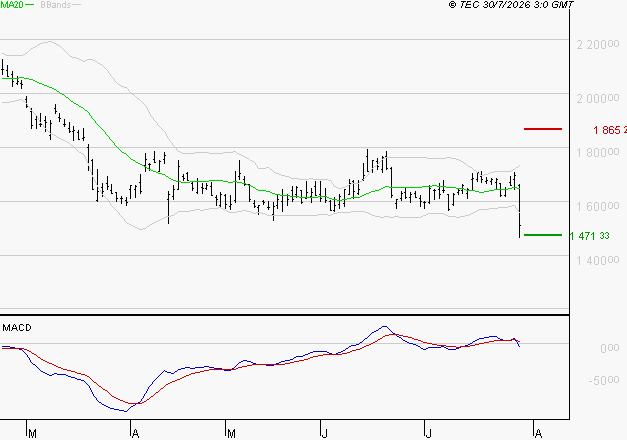Click the first J month marker
This screenshot has height=440, width=627.
pyautogui.click(x=325, y=433)
